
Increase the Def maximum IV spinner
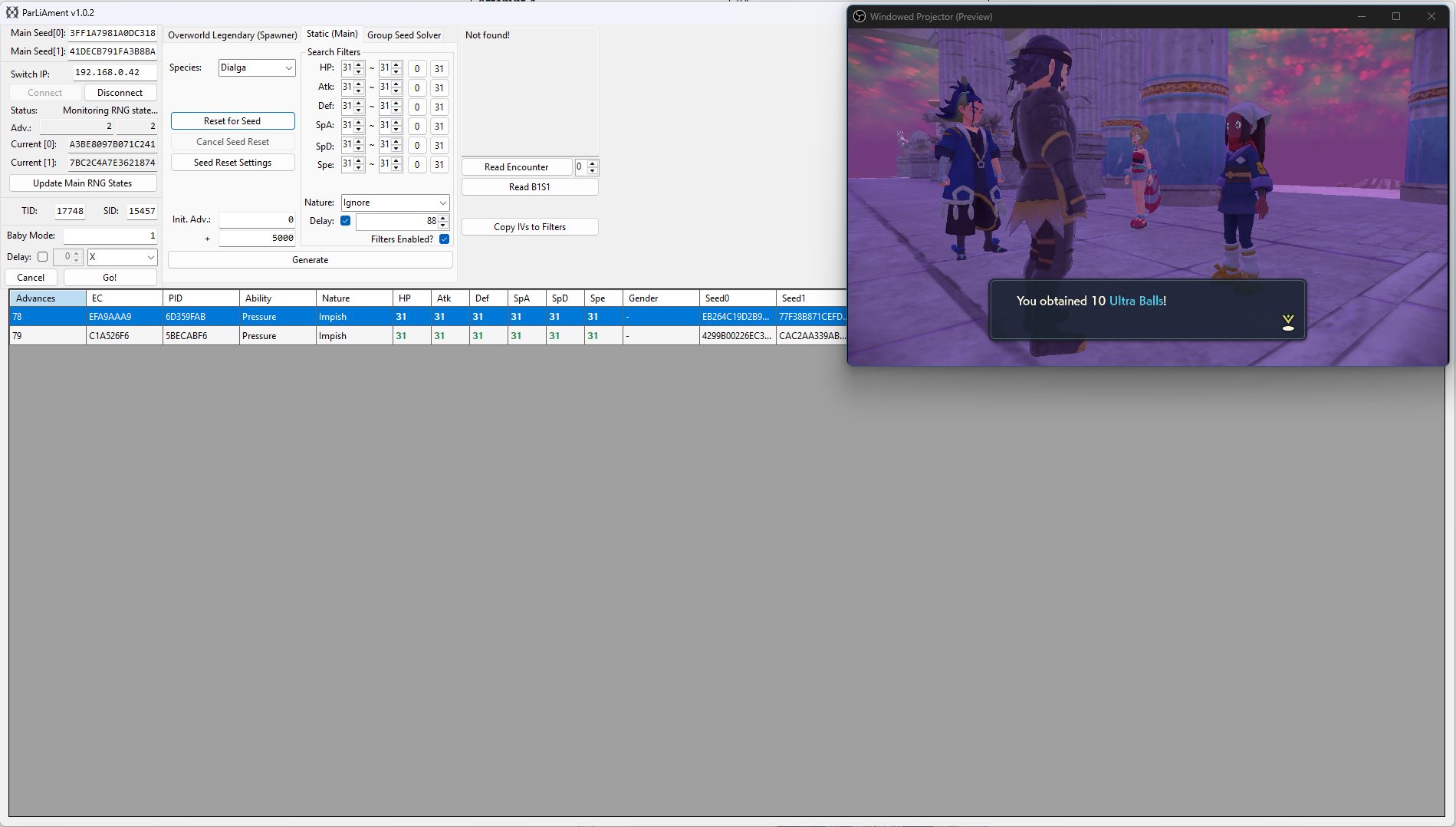(x=396, y=104)
